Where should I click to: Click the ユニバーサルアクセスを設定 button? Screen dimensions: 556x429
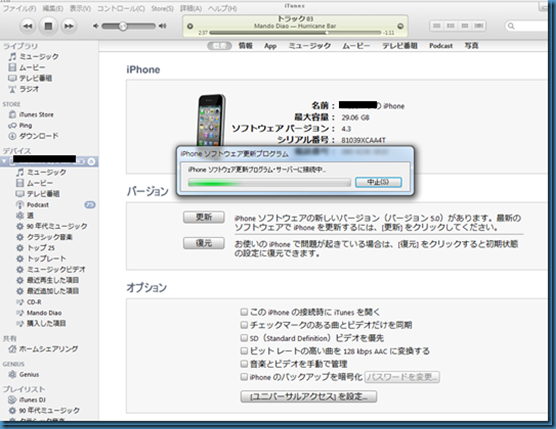(x=308, y=396)
